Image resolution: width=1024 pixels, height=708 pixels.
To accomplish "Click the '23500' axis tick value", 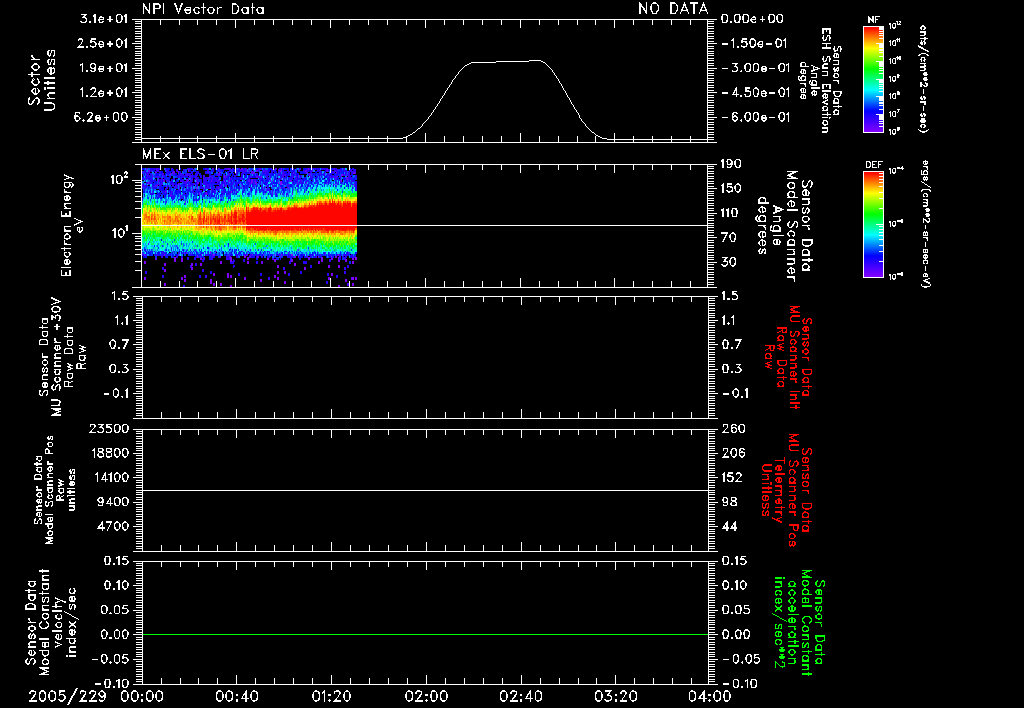I will tap(110, 429).
